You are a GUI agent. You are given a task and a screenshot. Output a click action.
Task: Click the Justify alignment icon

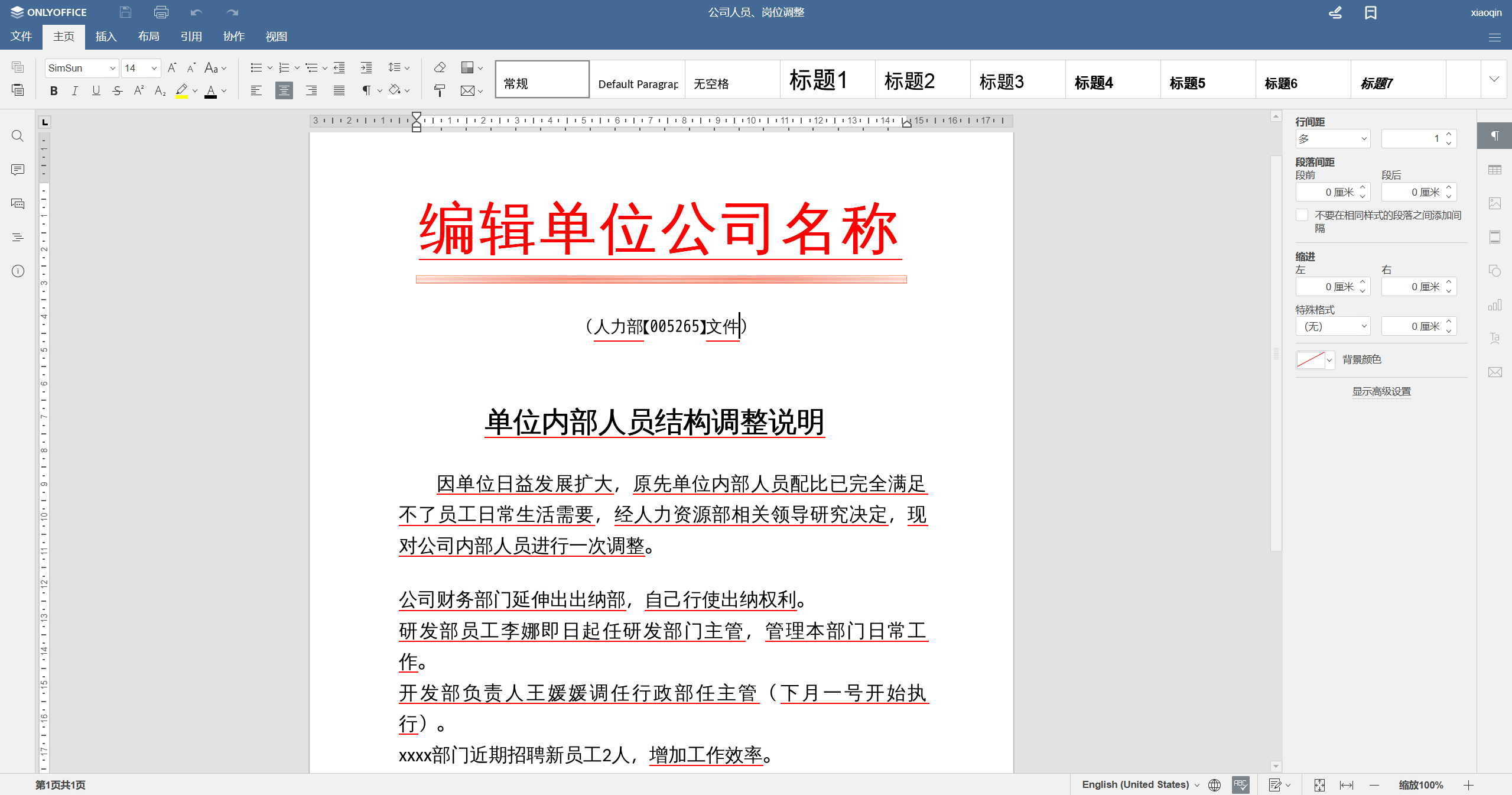pos(339,90)
